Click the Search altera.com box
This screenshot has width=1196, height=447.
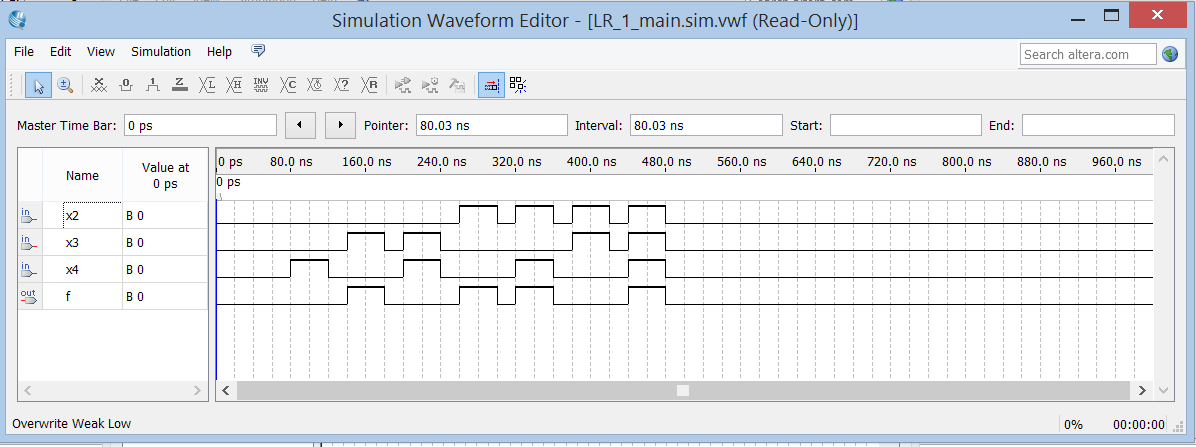(1088, 54)
